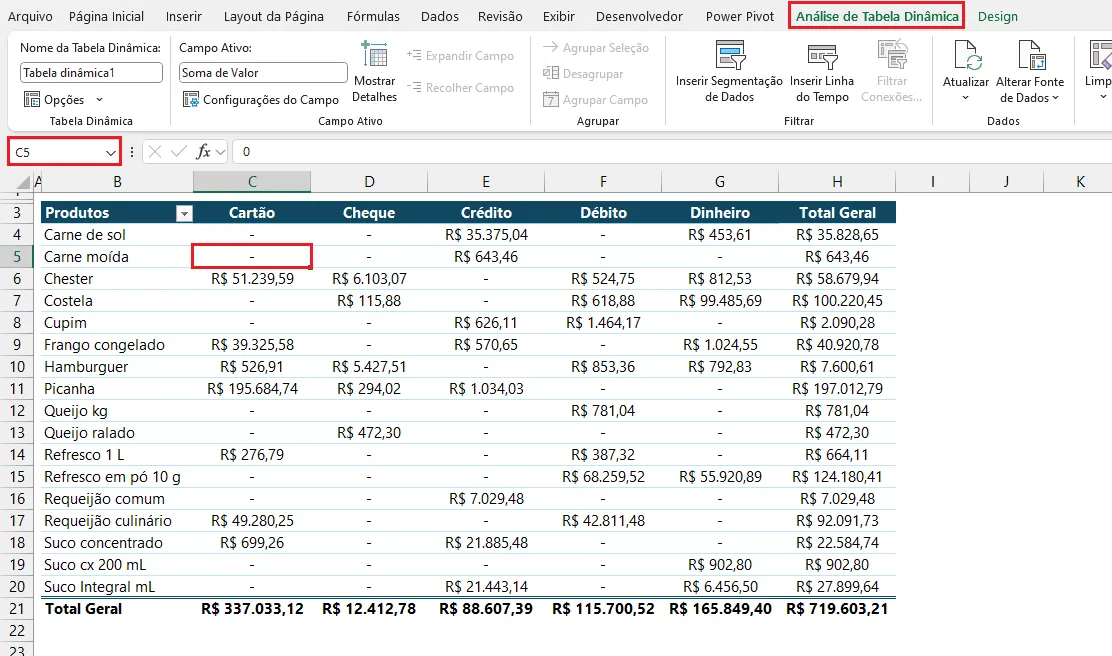1112x656 pixels.
Task: Expand the Name Box dropdown arrow
Action: [111, 152]
